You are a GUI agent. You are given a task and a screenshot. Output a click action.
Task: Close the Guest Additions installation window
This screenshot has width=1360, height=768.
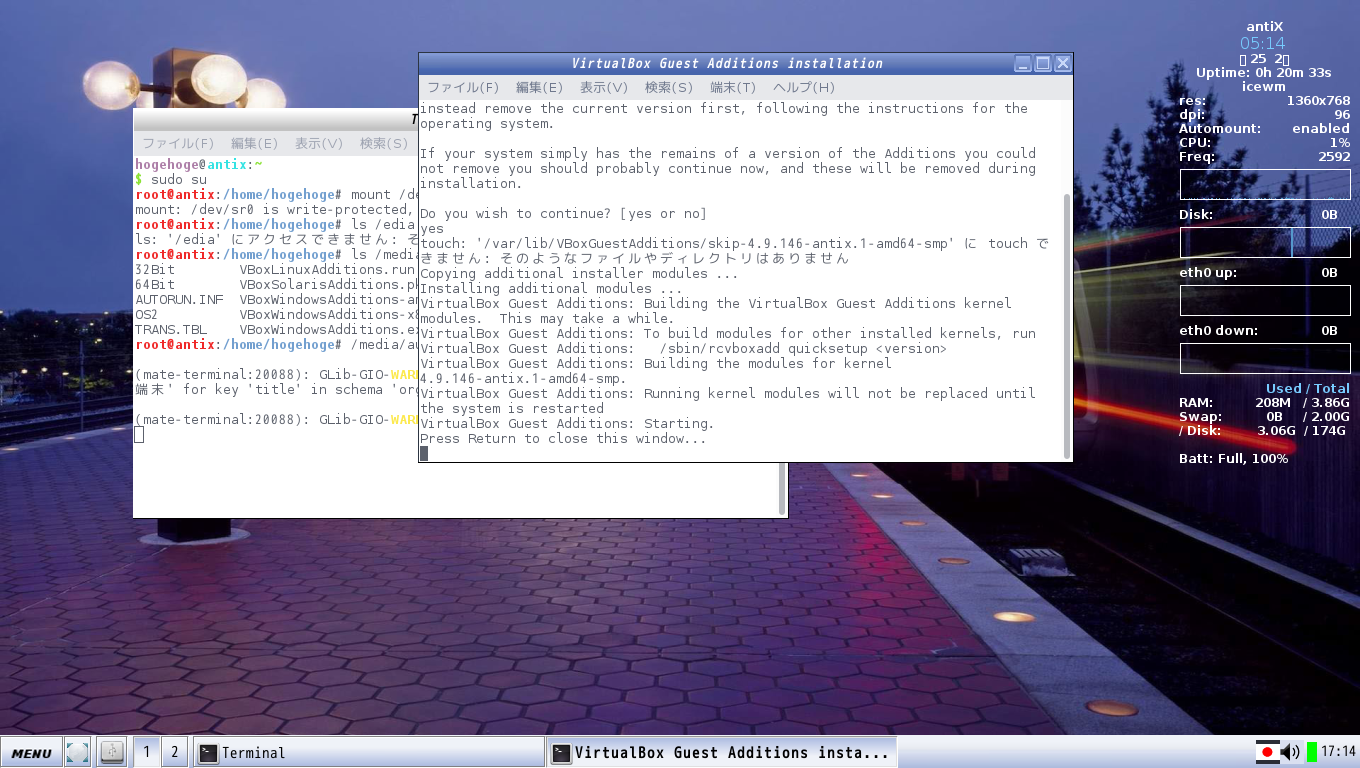point(1063,63)
